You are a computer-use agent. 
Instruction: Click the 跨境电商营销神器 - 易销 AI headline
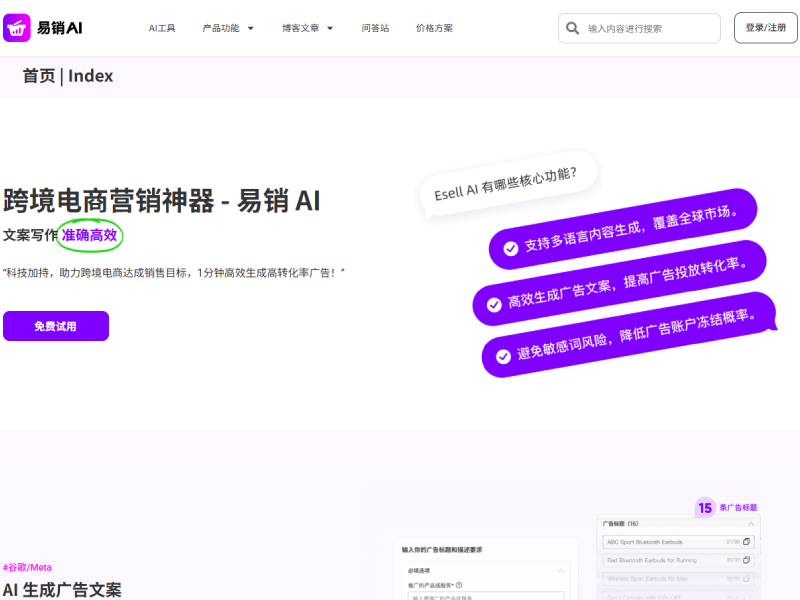pyautogui.click(x=162, y=201)
